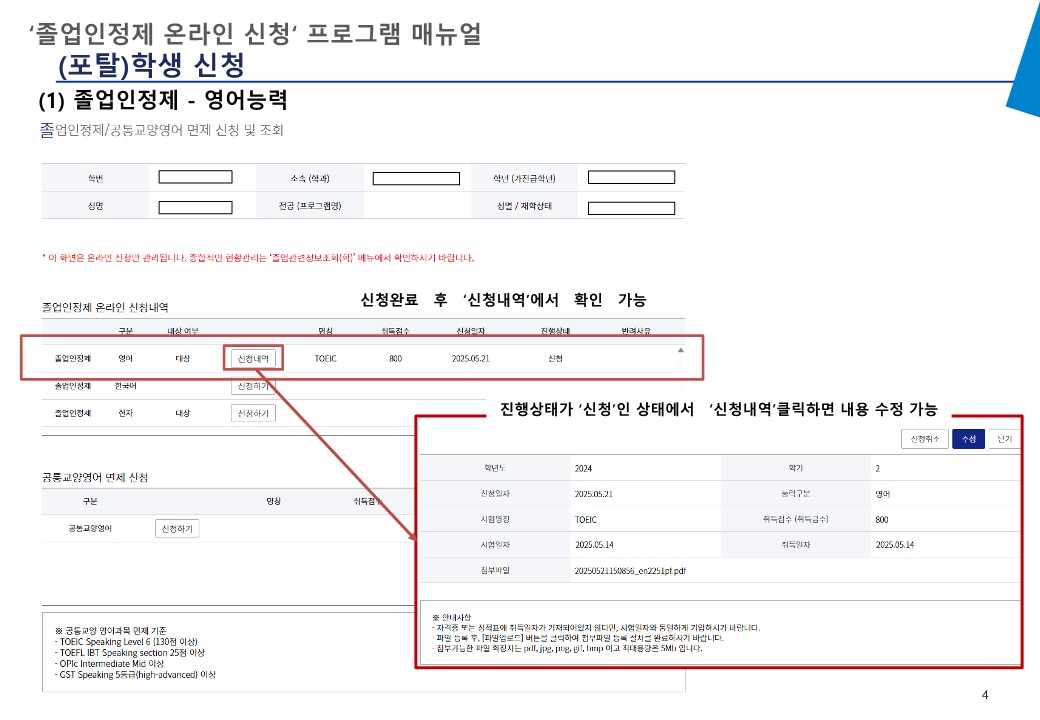This screenshot has height=720, width=1040.
Task: Click the TOEFL IBT Speaking section criteria line
Action: 130,653
